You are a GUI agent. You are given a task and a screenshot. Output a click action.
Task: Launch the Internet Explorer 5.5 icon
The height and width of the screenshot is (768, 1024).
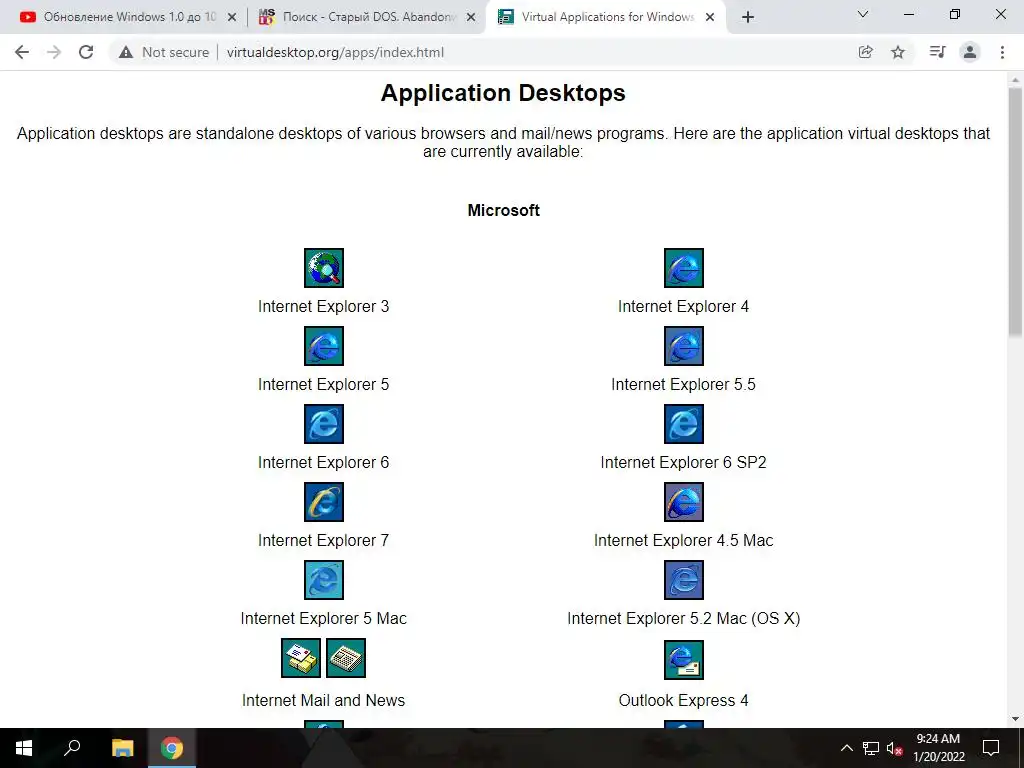pyautogui.click(x=684, y=345)
